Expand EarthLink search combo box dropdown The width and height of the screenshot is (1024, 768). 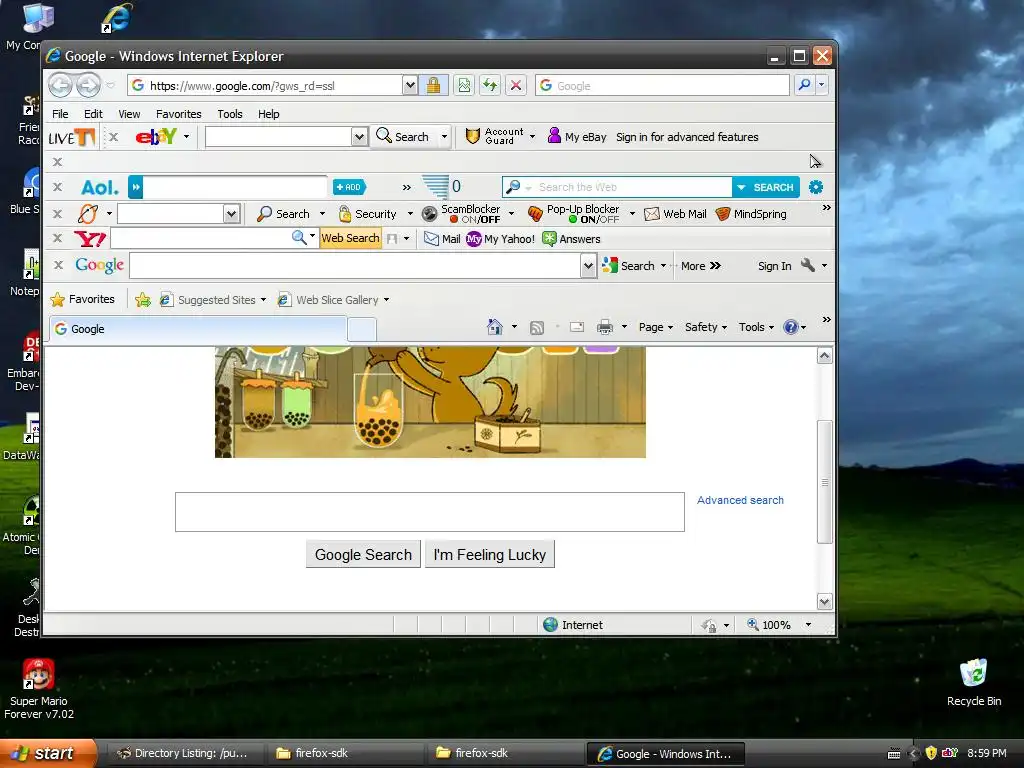231,214
